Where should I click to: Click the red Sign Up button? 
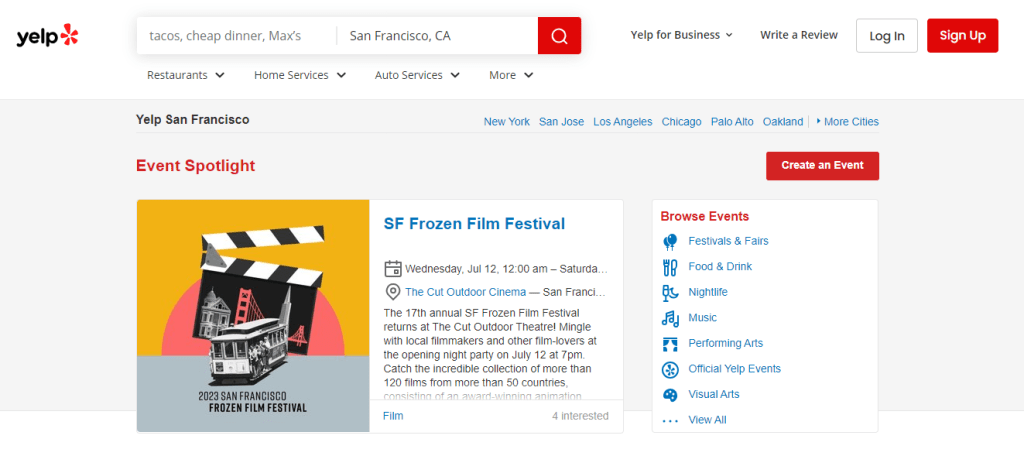point(963,35)
